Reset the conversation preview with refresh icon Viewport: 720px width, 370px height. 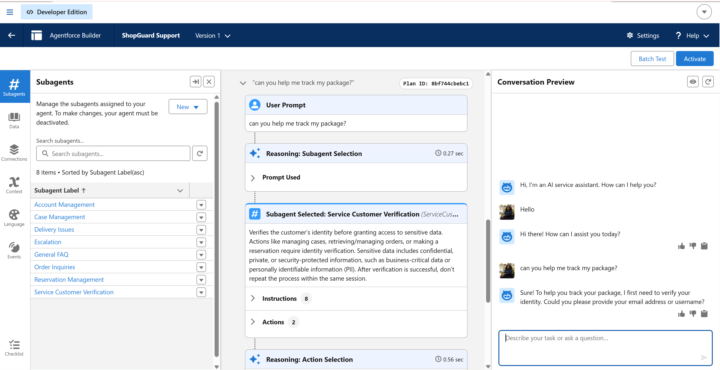coord(708,82)
